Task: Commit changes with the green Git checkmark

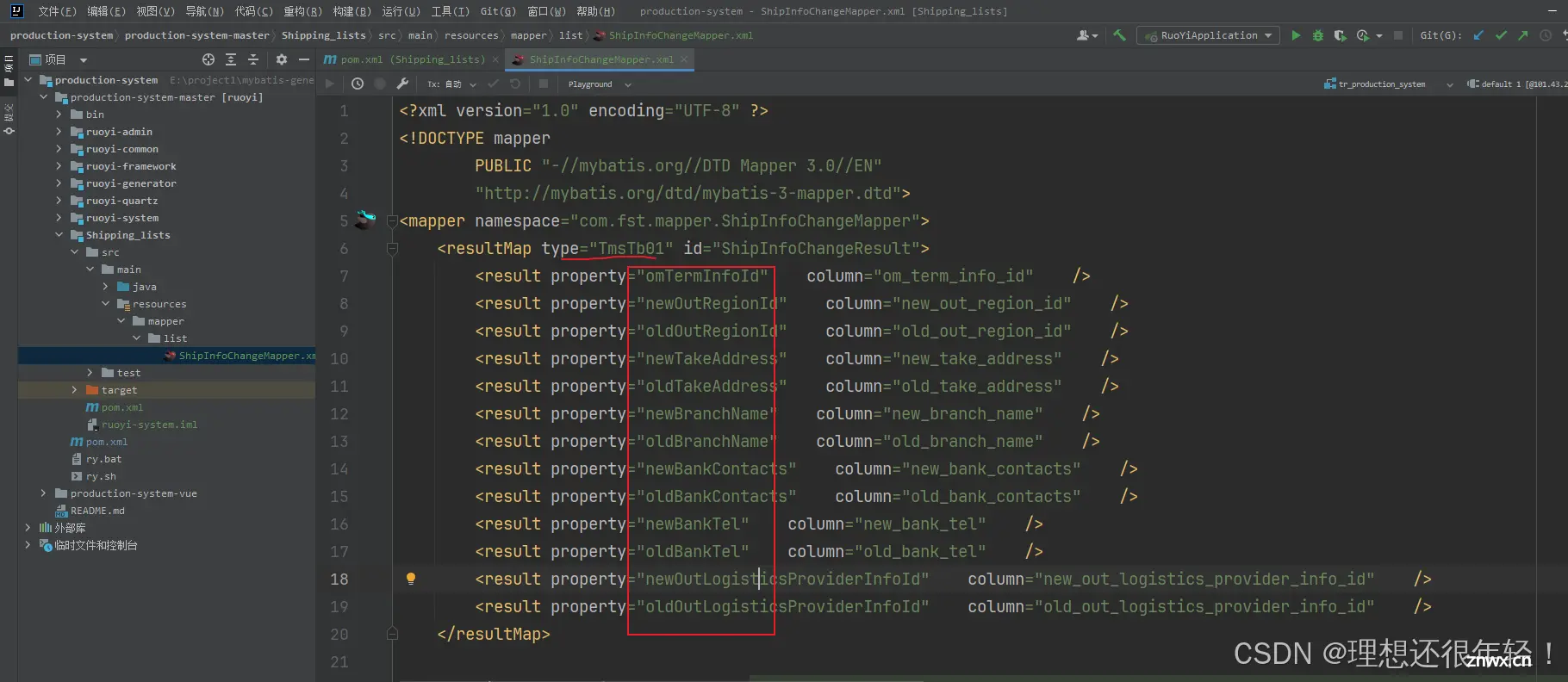Action: (1501, 35)
